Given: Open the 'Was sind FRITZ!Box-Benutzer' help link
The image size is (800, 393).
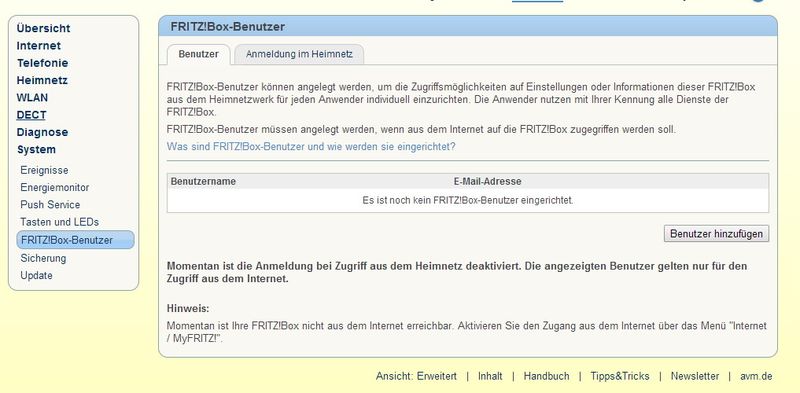Looking at the screenshot, I should [311, 146].
